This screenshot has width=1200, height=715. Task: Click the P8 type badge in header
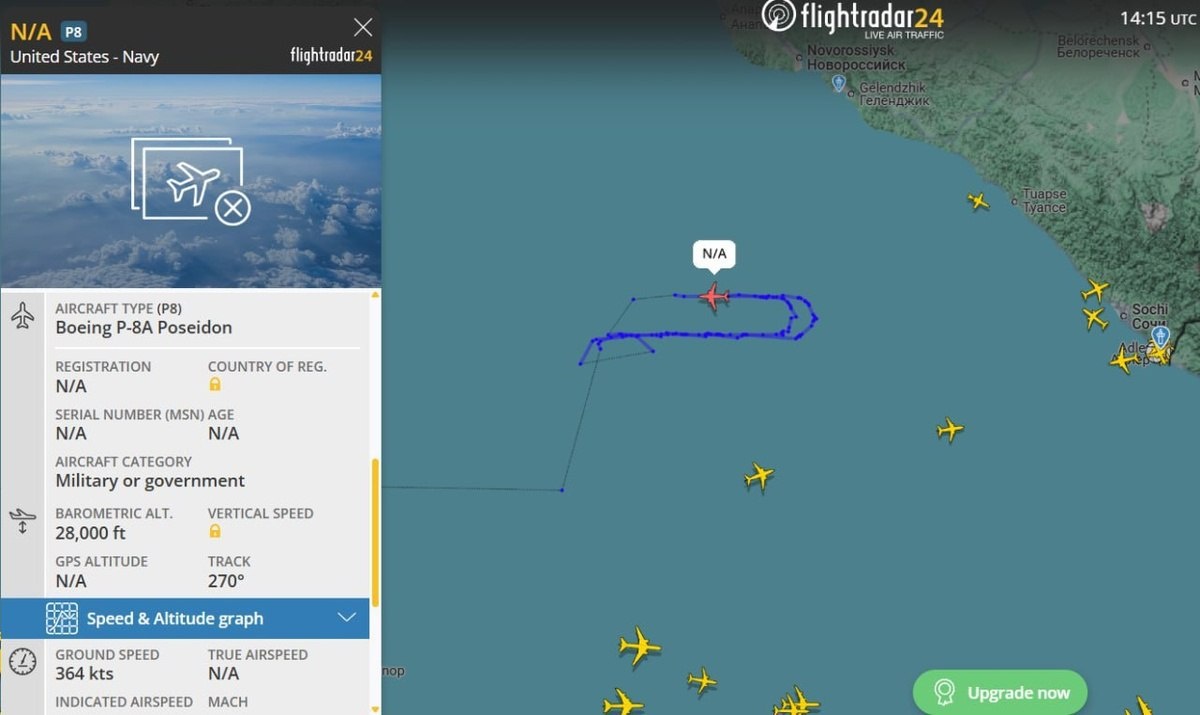74,31
